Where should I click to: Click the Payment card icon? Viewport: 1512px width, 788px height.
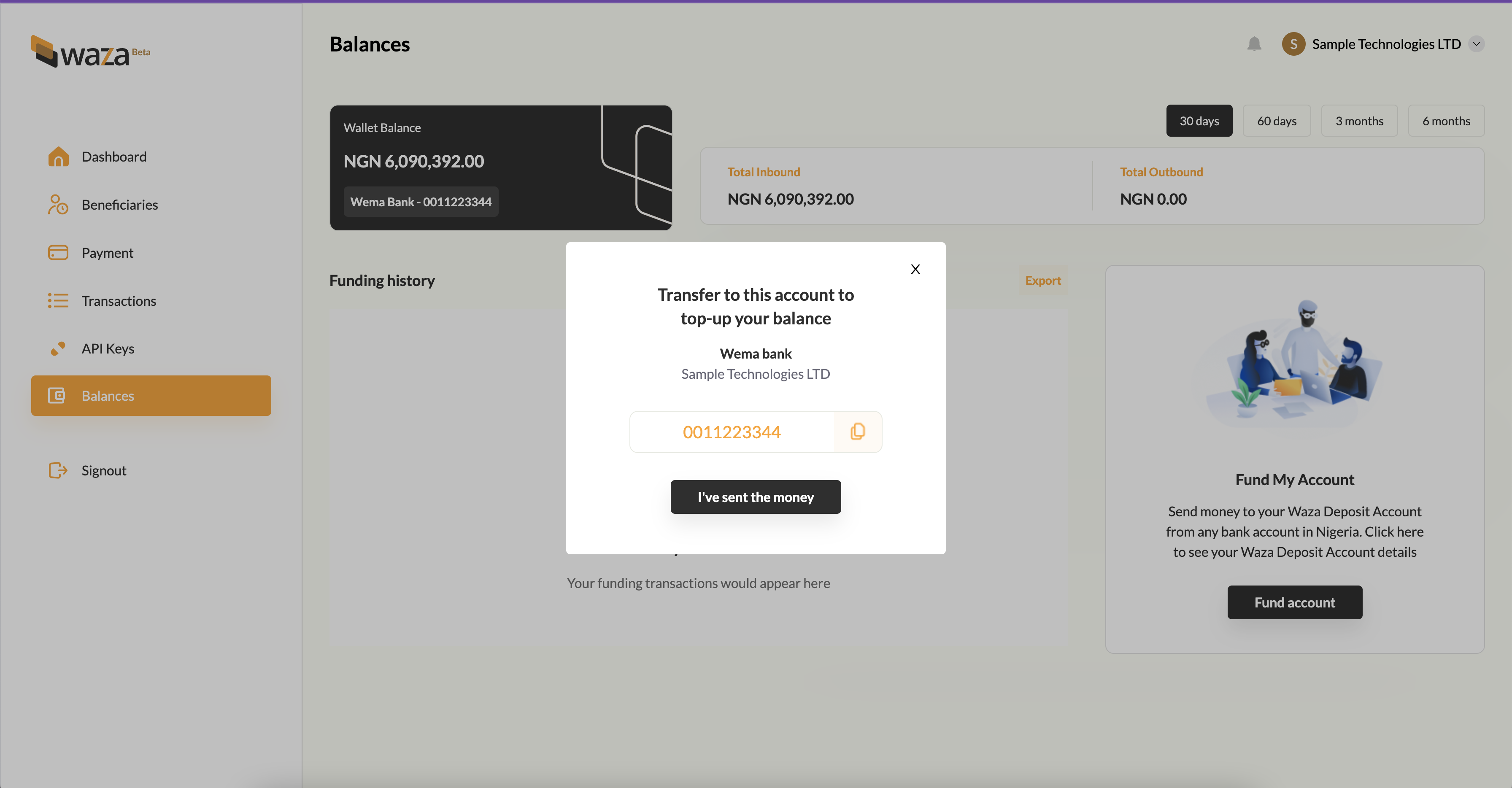point(58,253)
